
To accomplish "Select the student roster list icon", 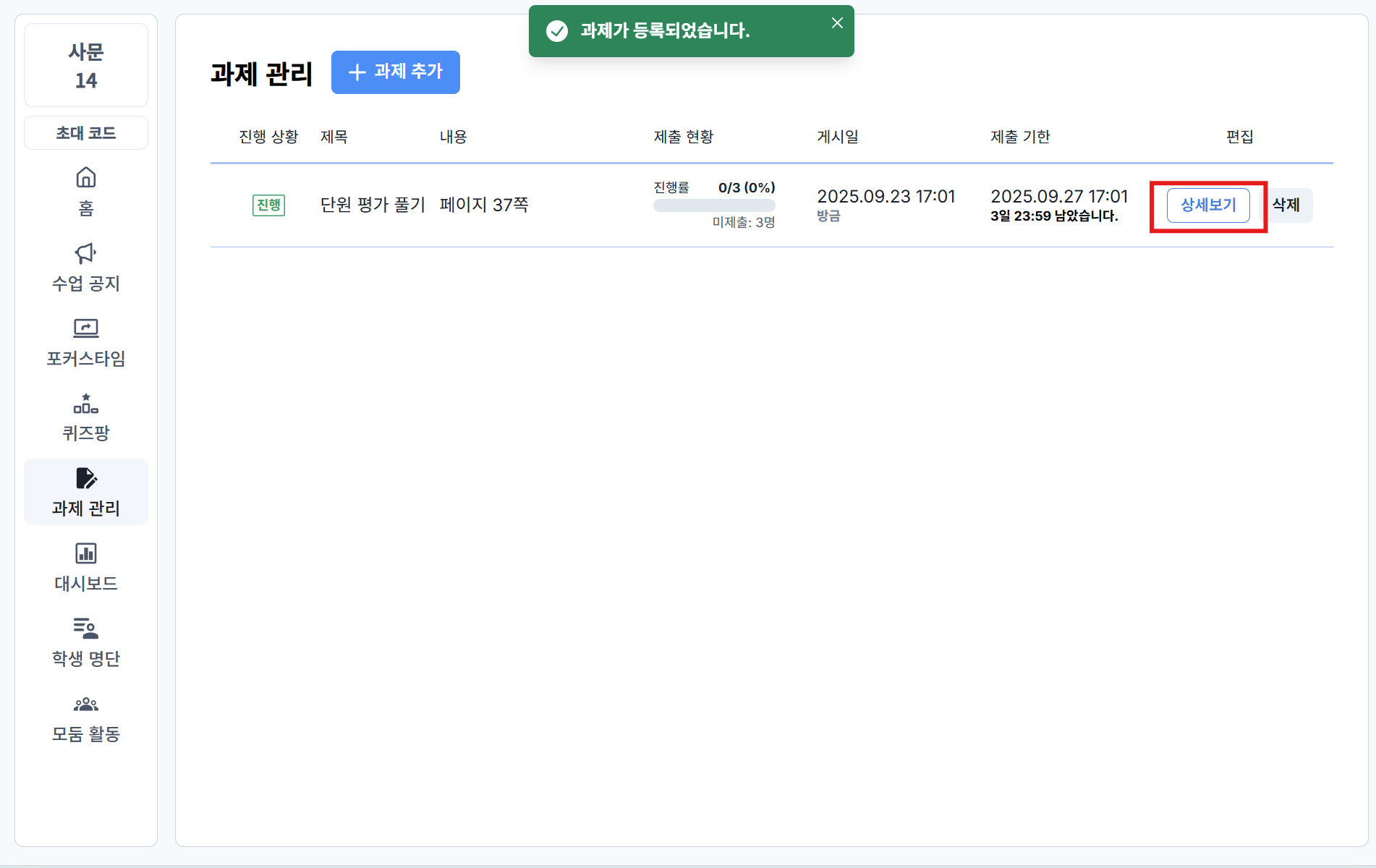I will tap(86, 628).
